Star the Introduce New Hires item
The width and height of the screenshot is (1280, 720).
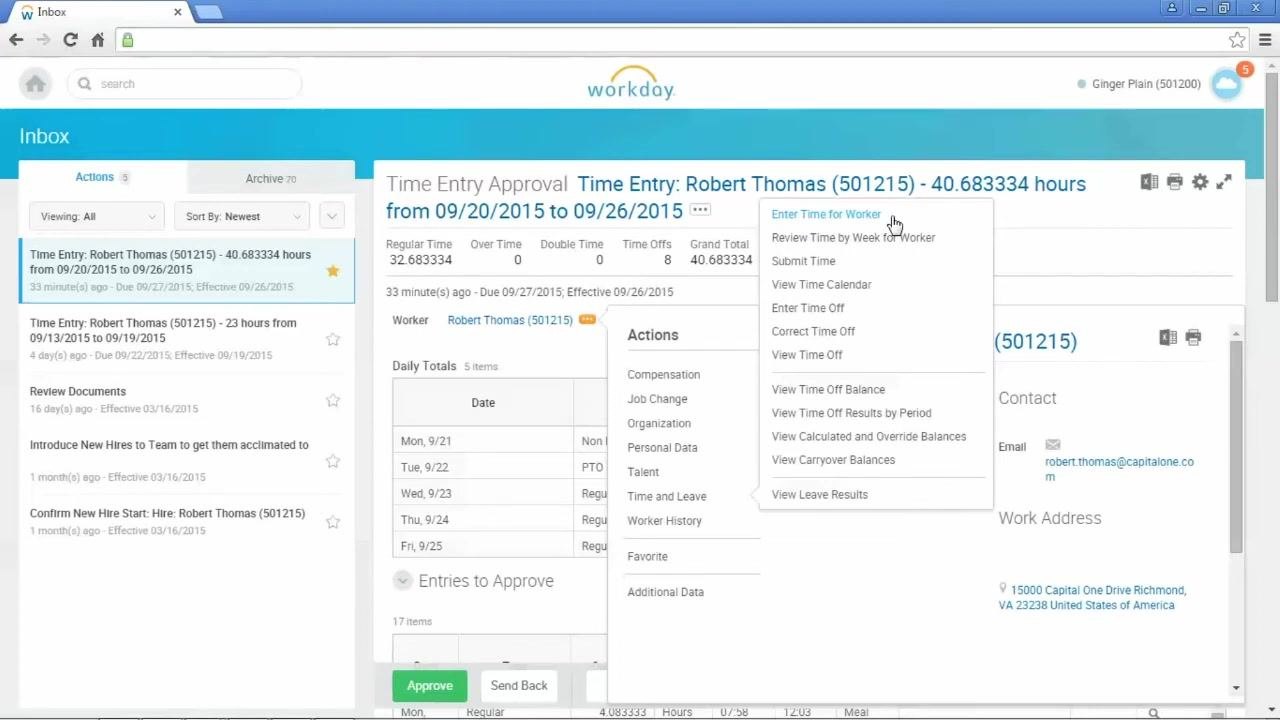pyautogui.click(x=333, y=461)
